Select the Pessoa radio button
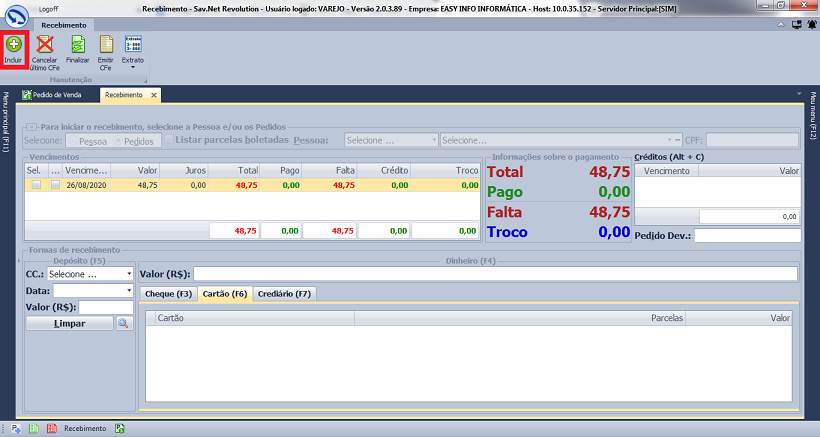The width and height of the screenshot is (820, 437). [x=72, y=141]
